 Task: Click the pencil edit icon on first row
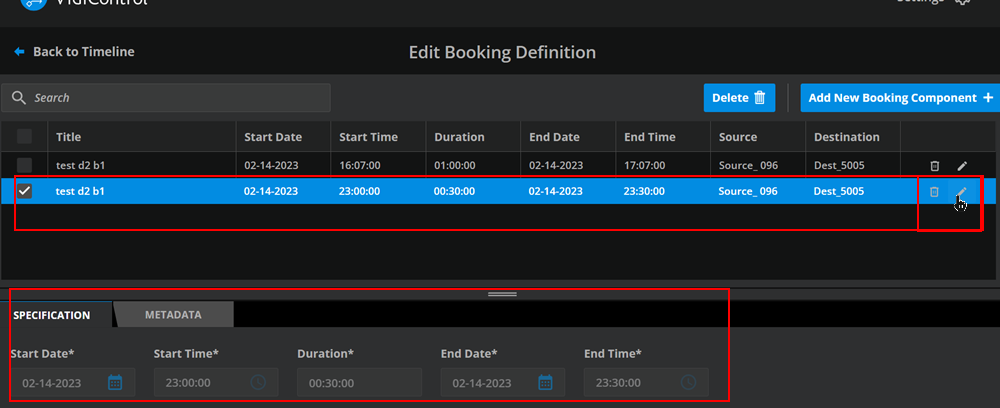[x=962, y=165]
